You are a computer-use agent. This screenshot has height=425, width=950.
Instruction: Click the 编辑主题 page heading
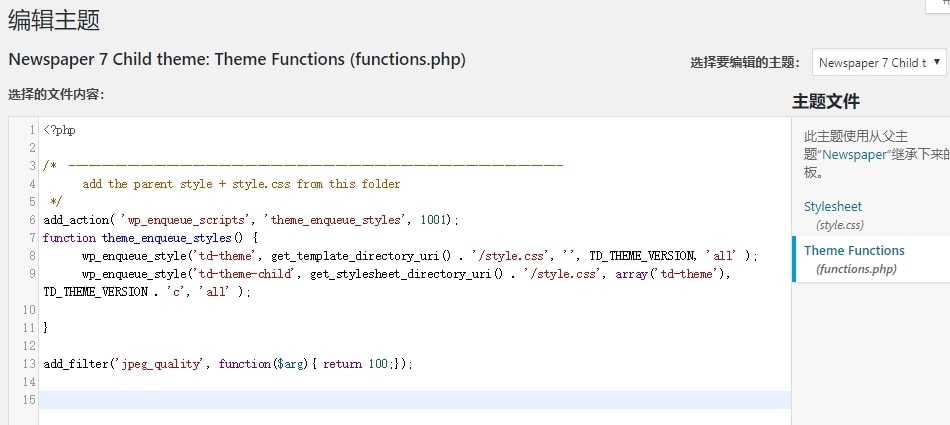(54, 20)
